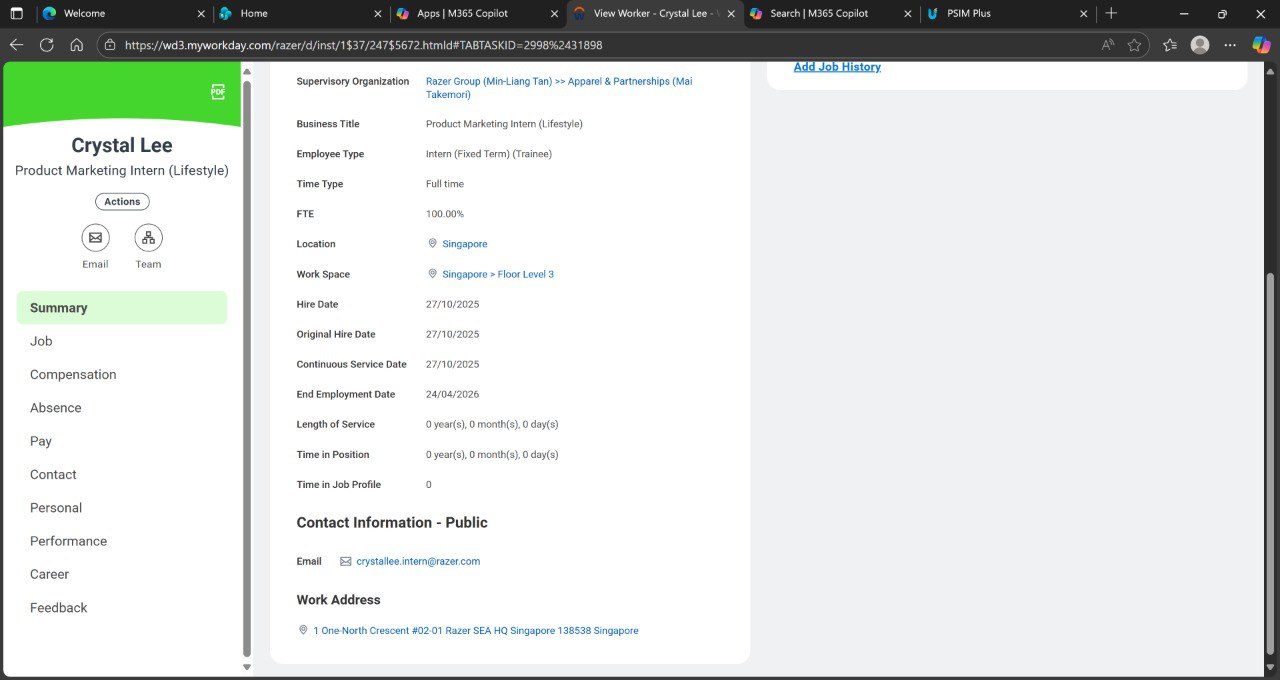Screen dimensions: 1280x680
Task: Open browser Settings and more menu
Action: click(x=1231, y=45)
